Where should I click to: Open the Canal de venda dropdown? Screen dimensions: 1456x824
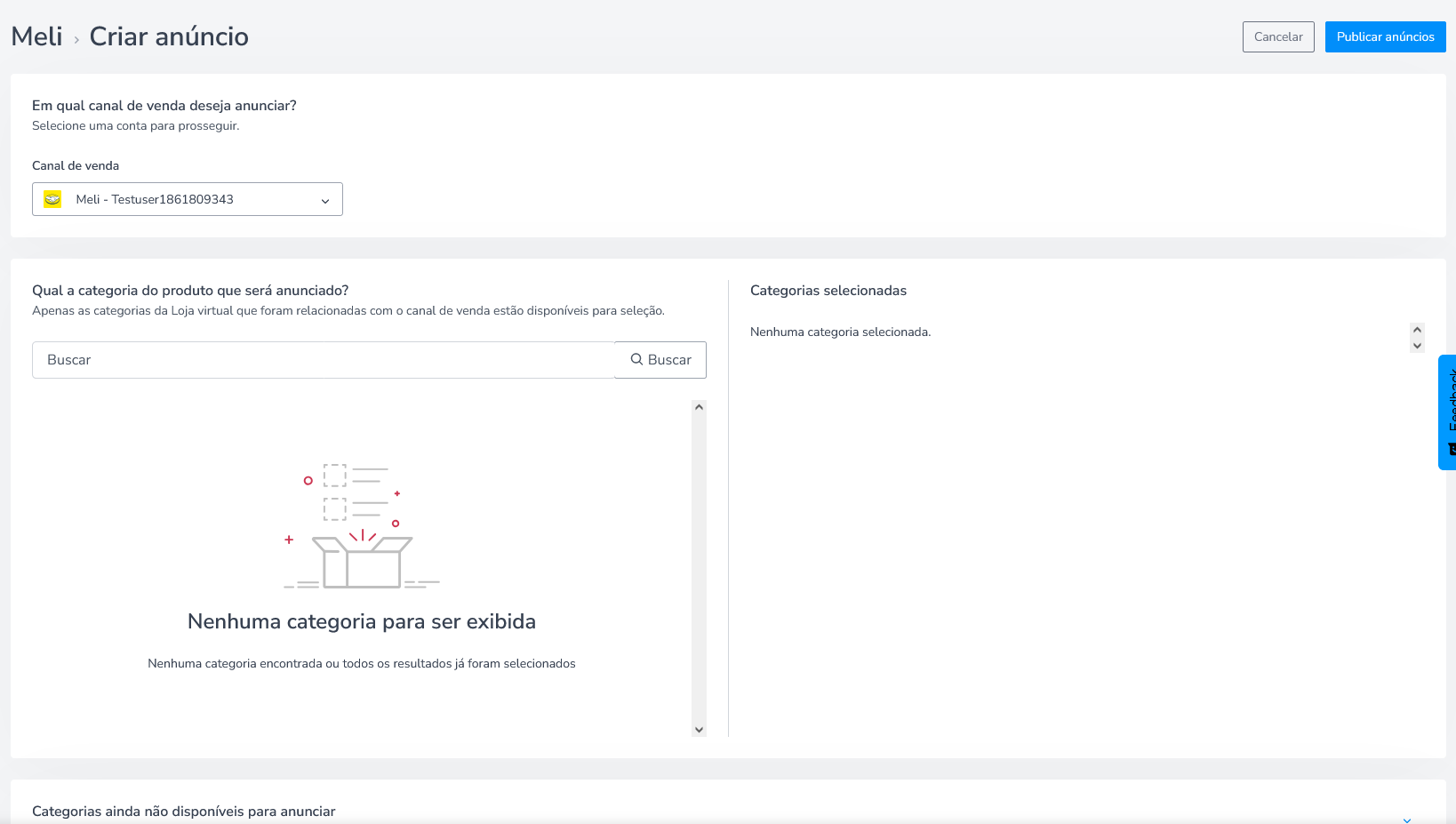[x=188, y=199]
